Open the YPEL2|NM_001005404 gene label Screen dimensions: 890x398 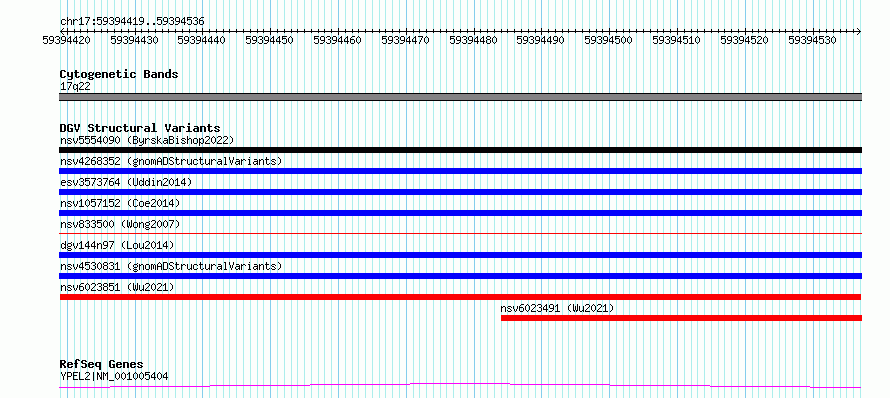click(114, 376)
